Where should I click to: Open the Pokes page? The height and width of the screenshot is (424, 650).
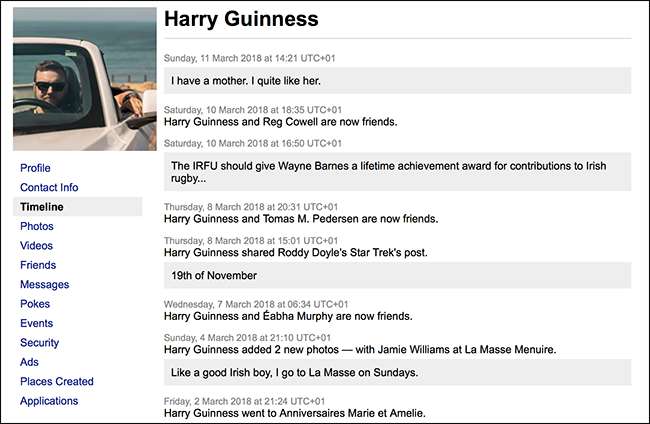point(35,304)
